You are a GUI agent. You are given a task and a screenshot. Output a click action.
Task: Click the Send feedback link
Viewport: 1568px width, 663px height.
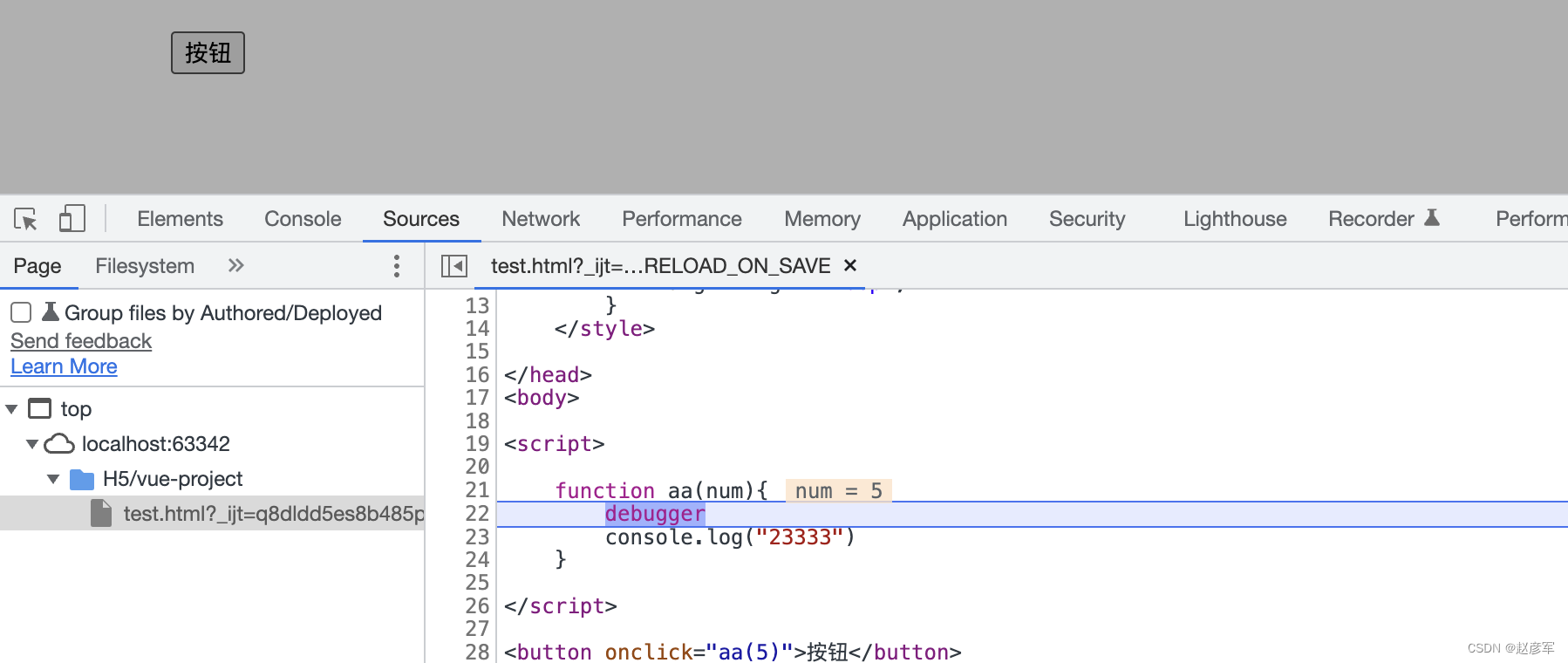click(x=81, y=341)
